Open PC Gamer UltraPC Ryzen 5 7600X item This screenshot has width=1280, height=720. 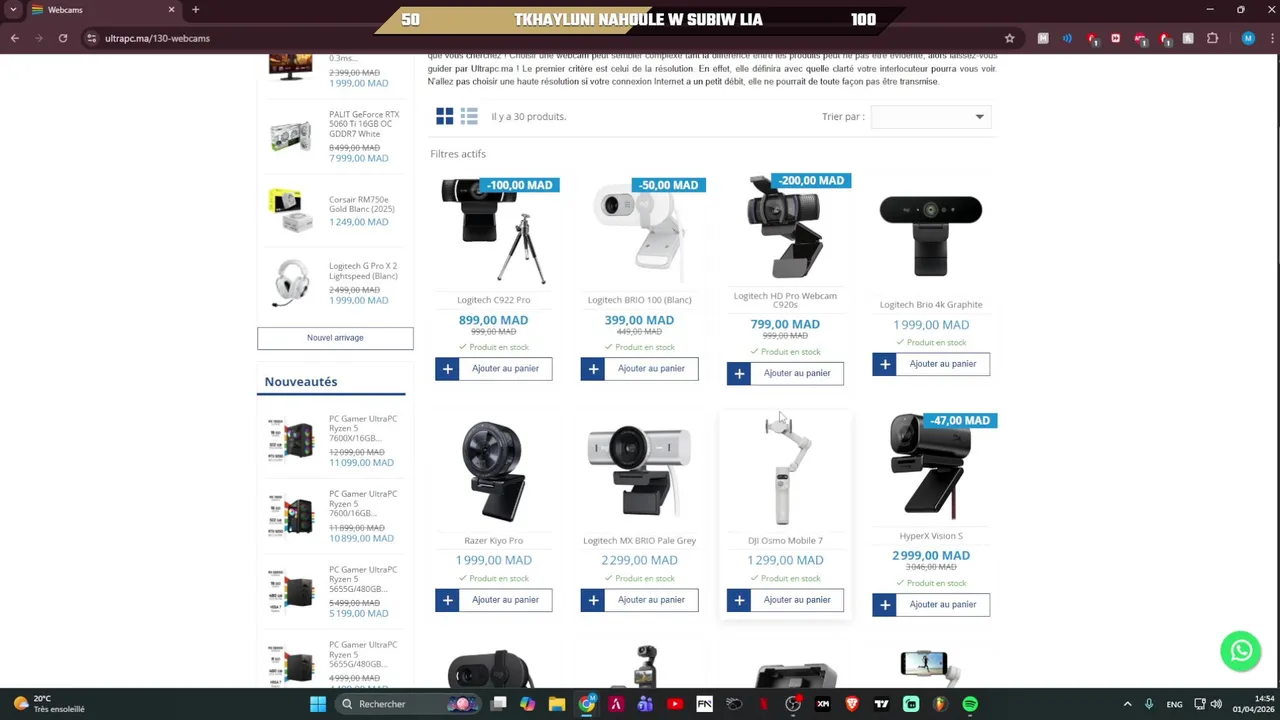363,429
